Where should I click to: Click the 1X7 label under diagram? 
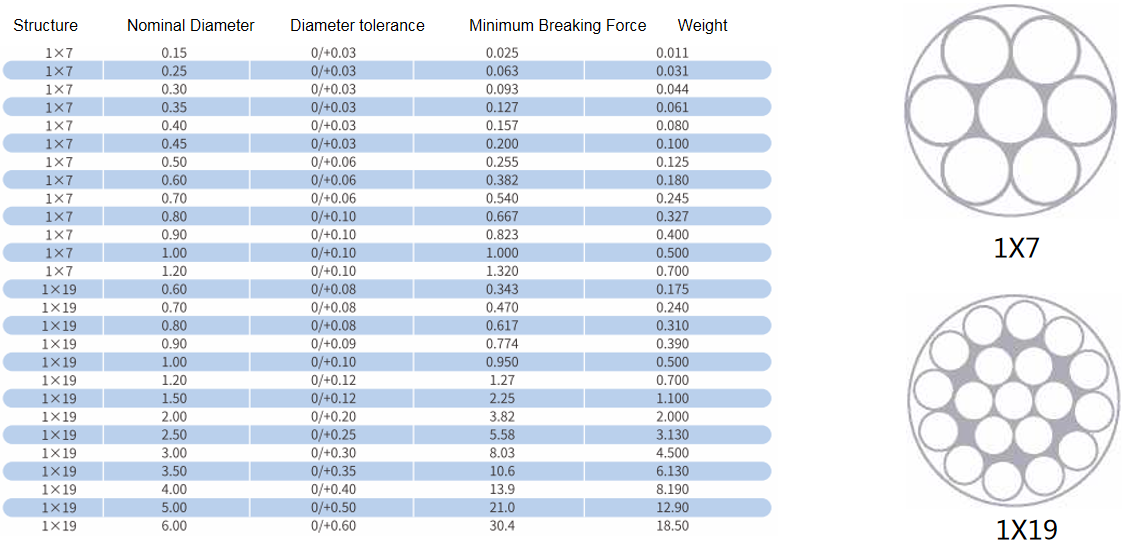[x=1016, y=247]
